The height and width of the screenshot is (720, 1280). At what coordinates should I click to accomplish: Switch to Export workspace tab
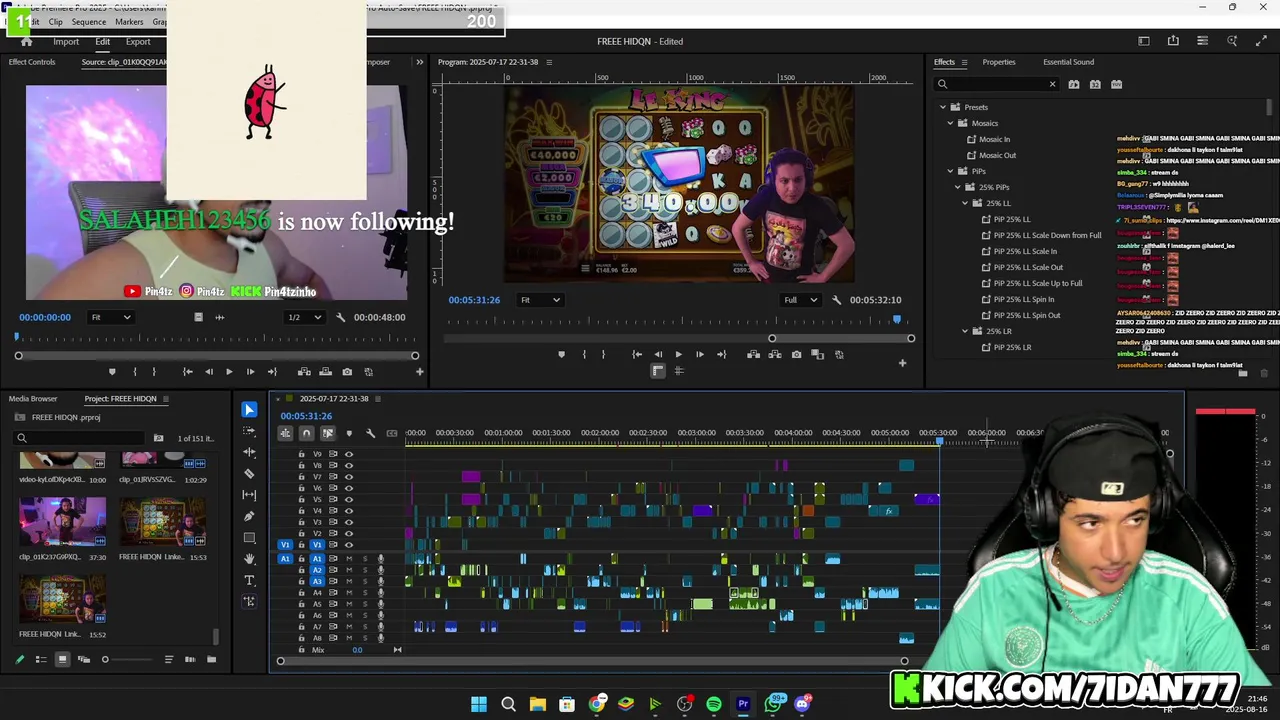click(x=138, y=42)
